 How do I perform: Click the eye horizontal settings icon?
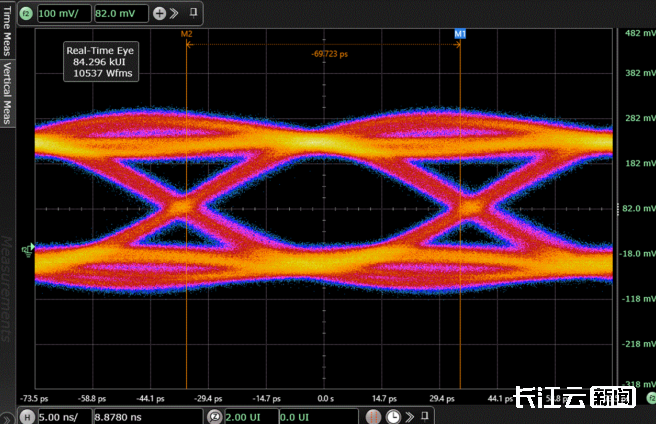point(213,415)
